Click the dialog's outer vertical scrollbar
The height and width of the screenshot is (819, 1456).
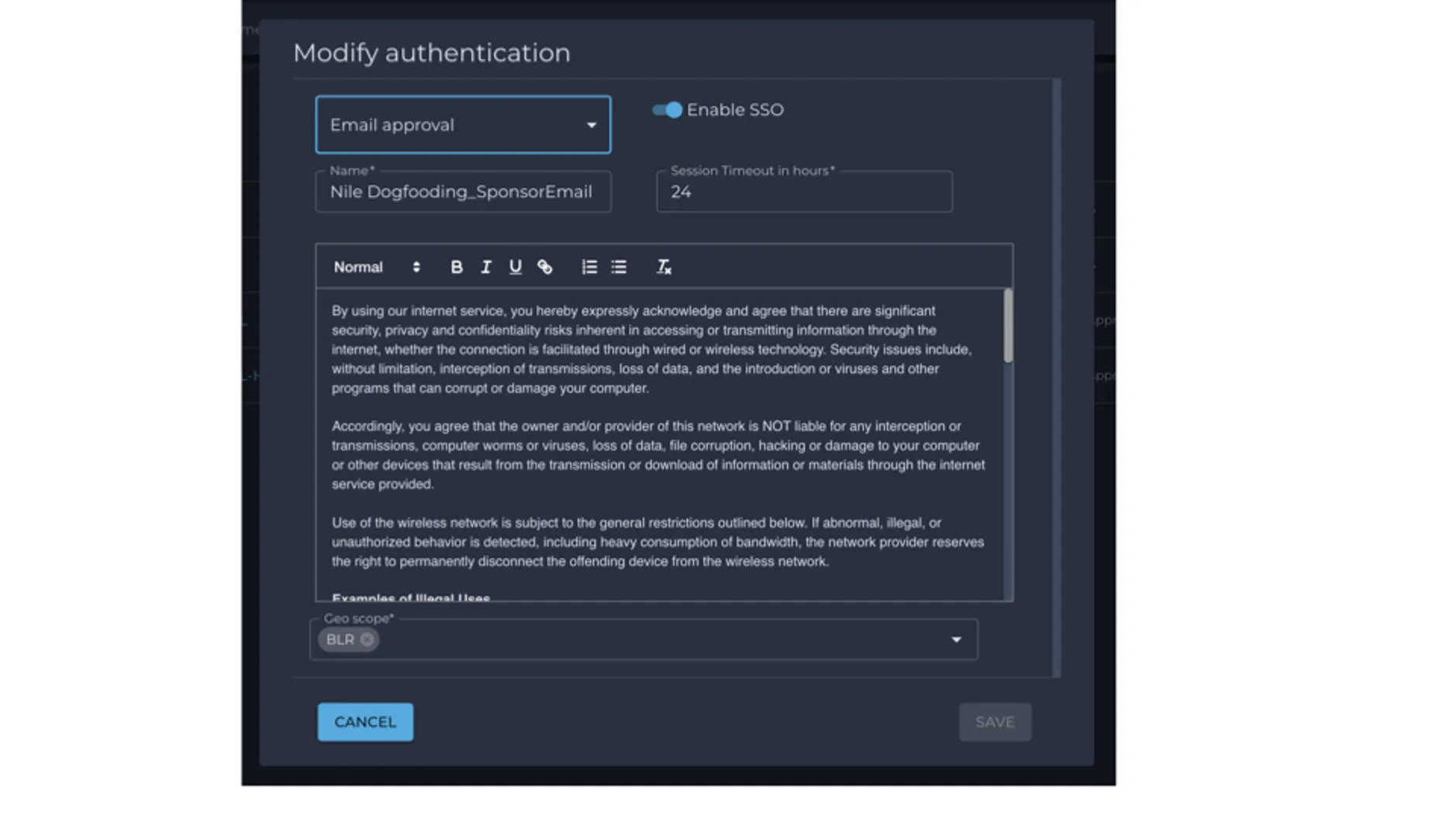(1056, 378)
